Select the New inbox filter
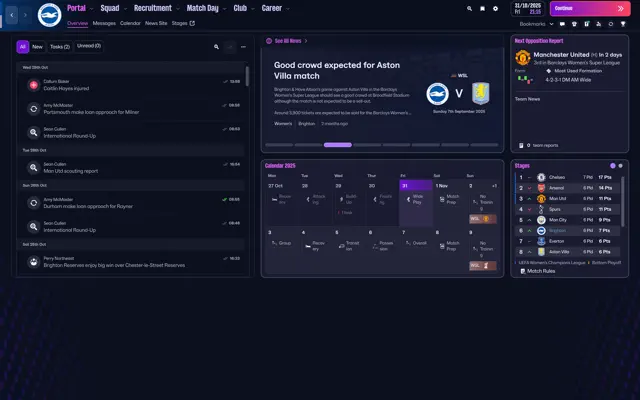 click(x=38, y=47)
